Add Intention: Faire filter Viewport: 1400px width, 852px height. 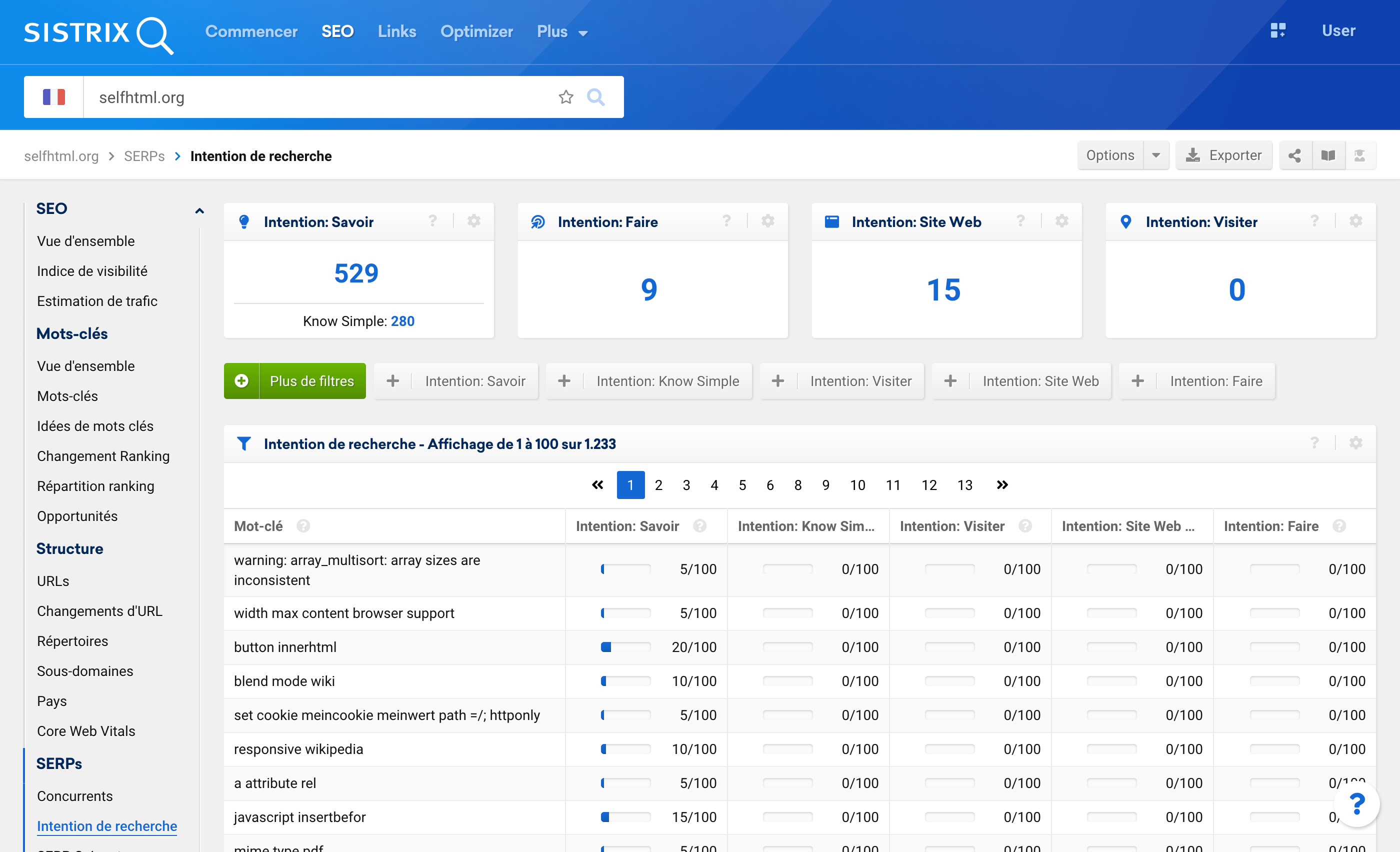click(1197, 381)
